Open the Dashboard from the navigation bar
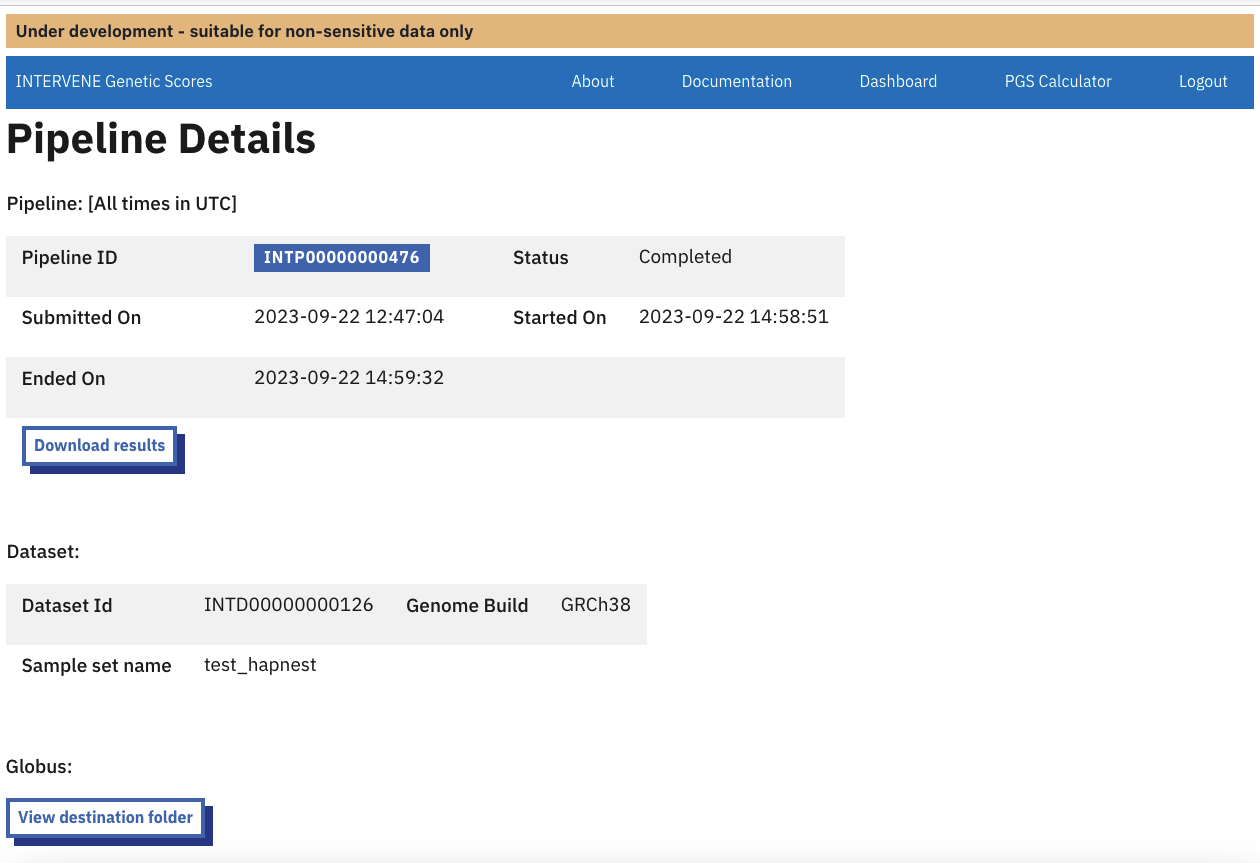 point(898,82)
